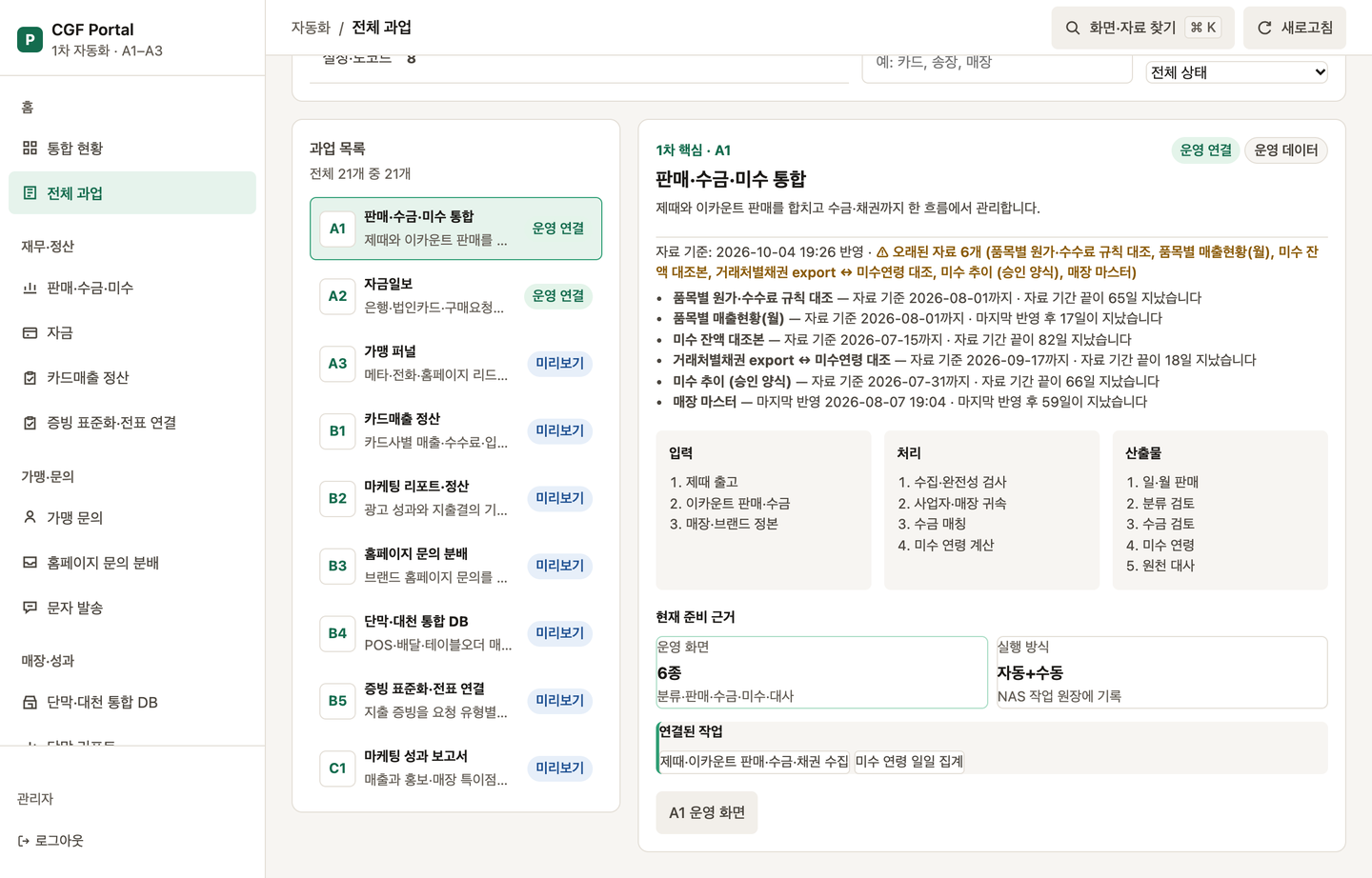Screen dimensions: 1372x878
Task: Click the 홈페이지 문의 분배 inbox icon
Action: pyautogui.click(x=30, y=563)
